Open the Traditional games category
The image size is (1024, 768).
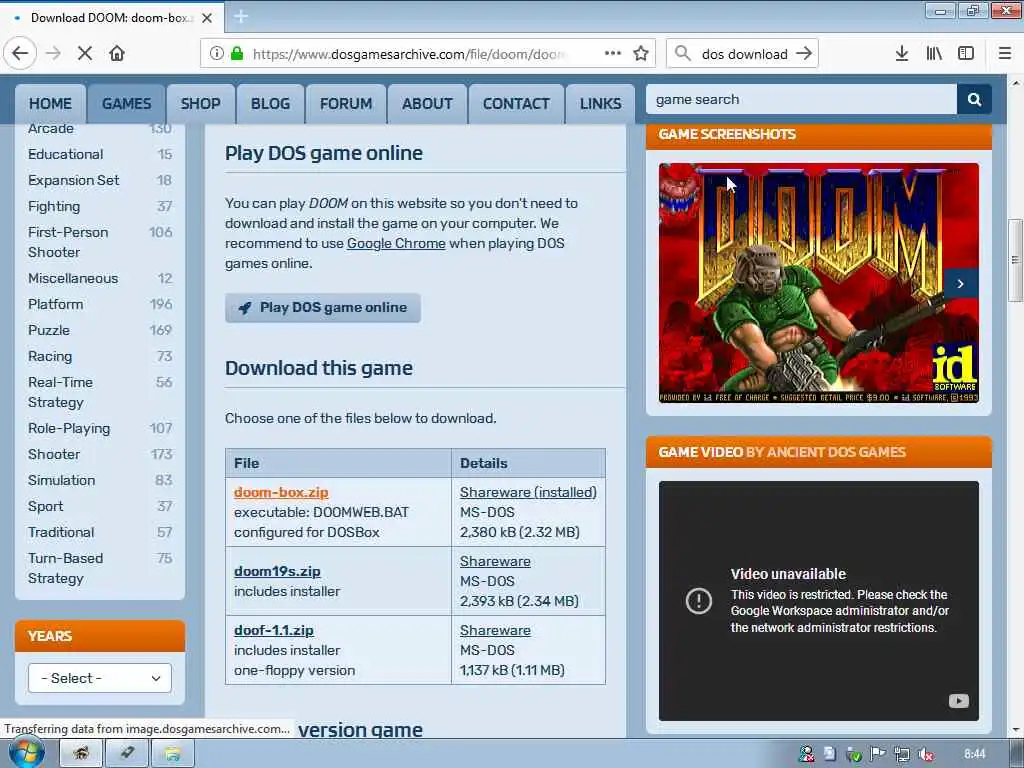pos(61,532)
